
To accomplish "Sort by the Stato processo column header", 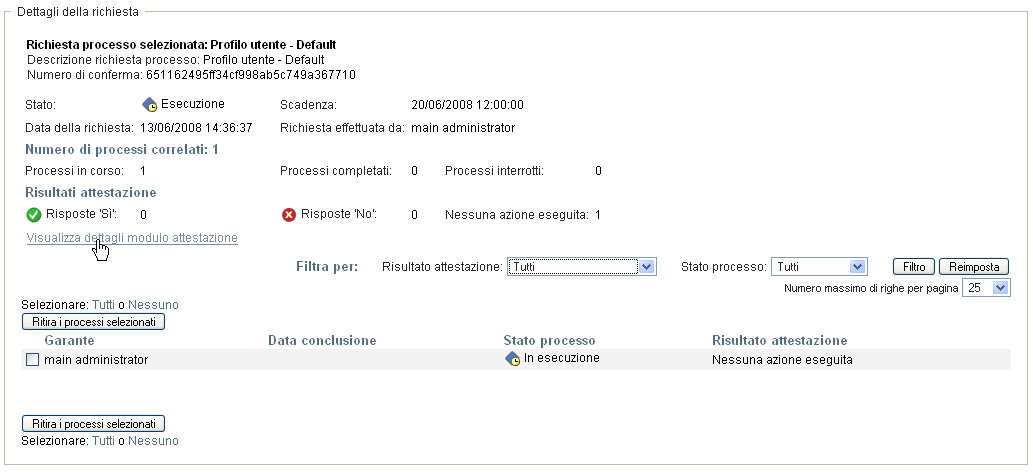I will click(x=549, y=341).
